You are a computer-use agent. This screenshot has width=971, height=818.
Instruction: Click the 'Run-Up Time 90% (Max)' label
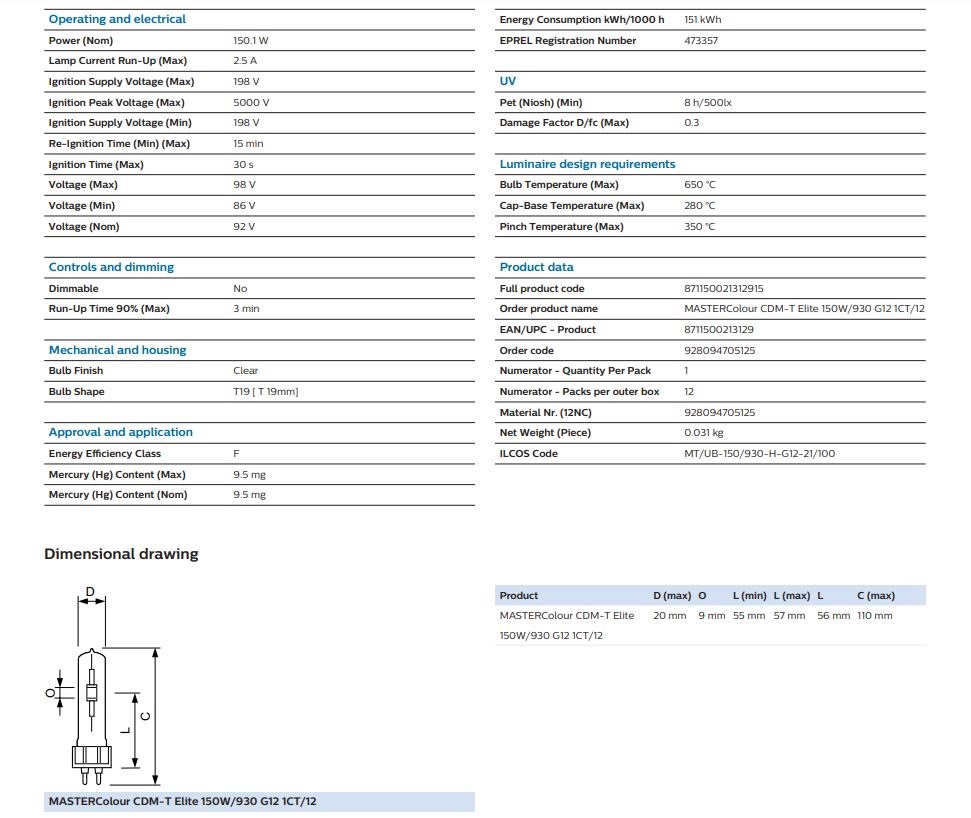point(109,308)
